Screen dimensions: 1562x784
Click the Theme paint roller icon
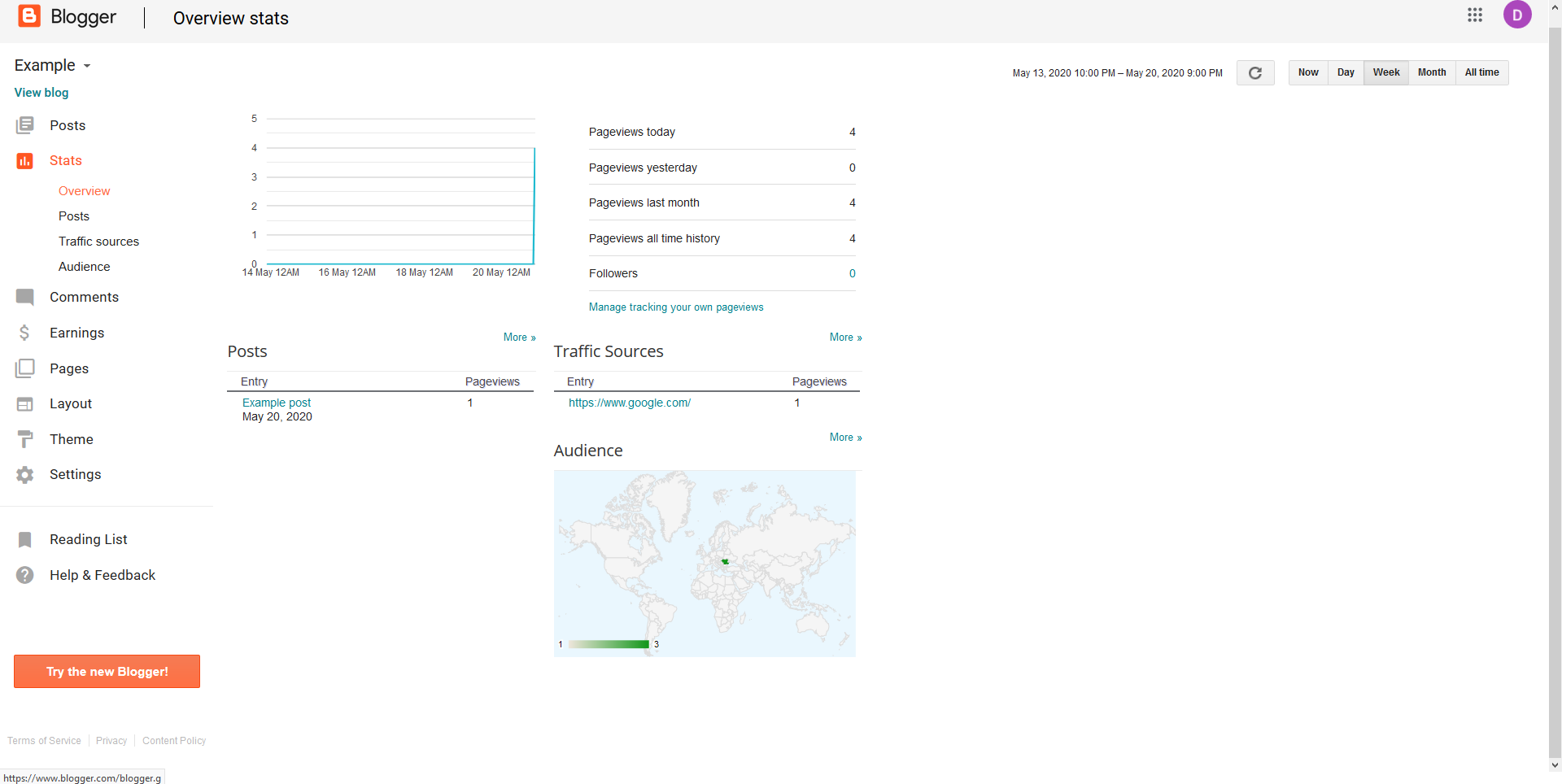25,439
